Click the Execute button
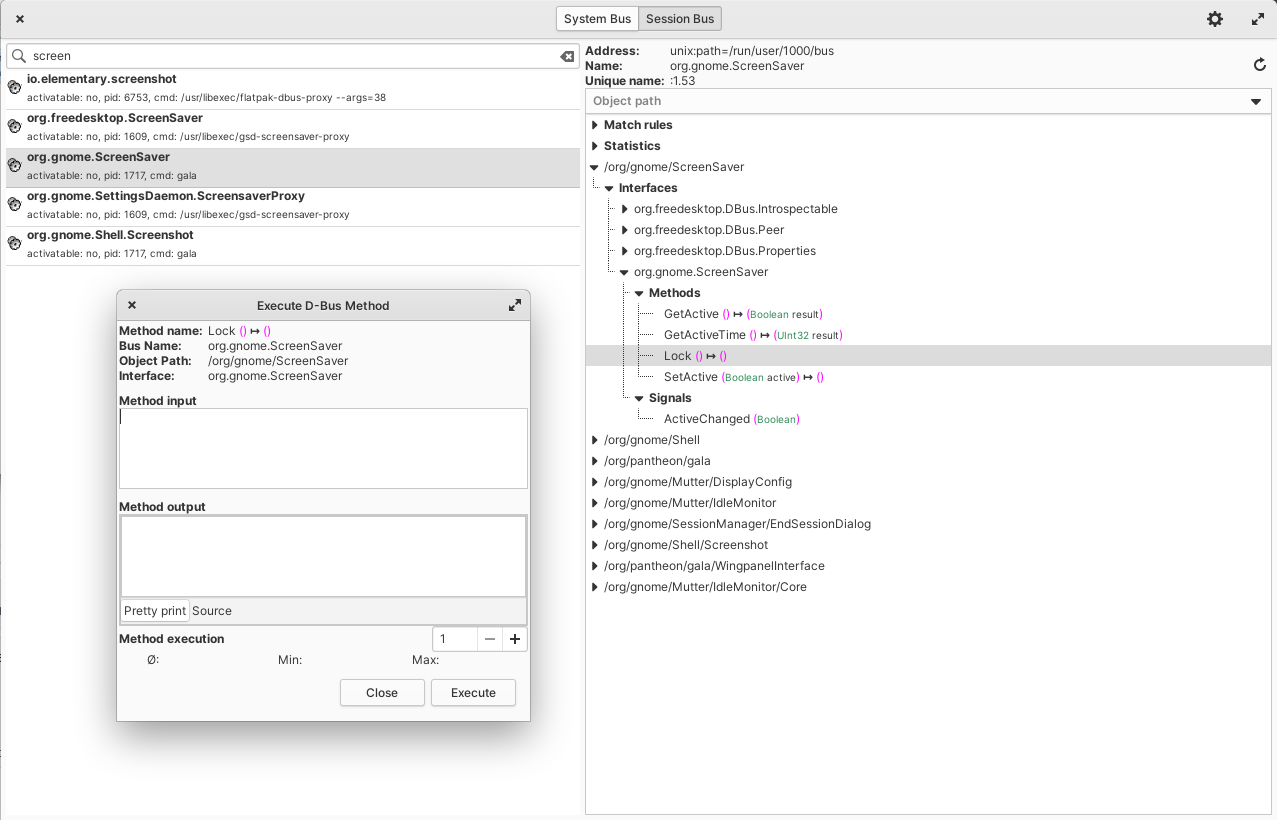This screenshot has height=820, width=1277. pyautogui.click(x=473, y=693)
